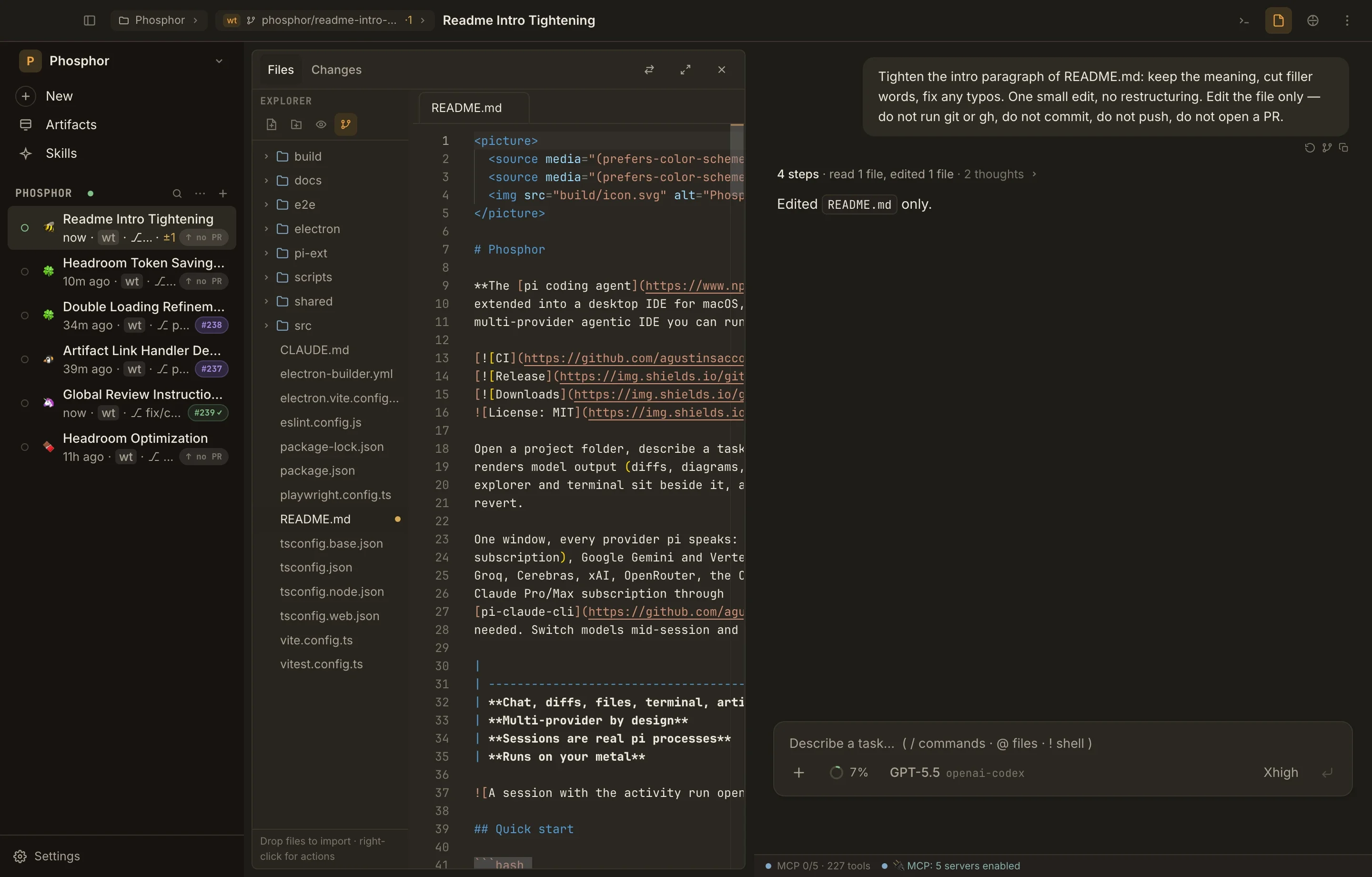1372x877 pixels.
Task: Open the three-dot more options menu in the top bar
Action: pyautogui.click(x=1347, y=20)
